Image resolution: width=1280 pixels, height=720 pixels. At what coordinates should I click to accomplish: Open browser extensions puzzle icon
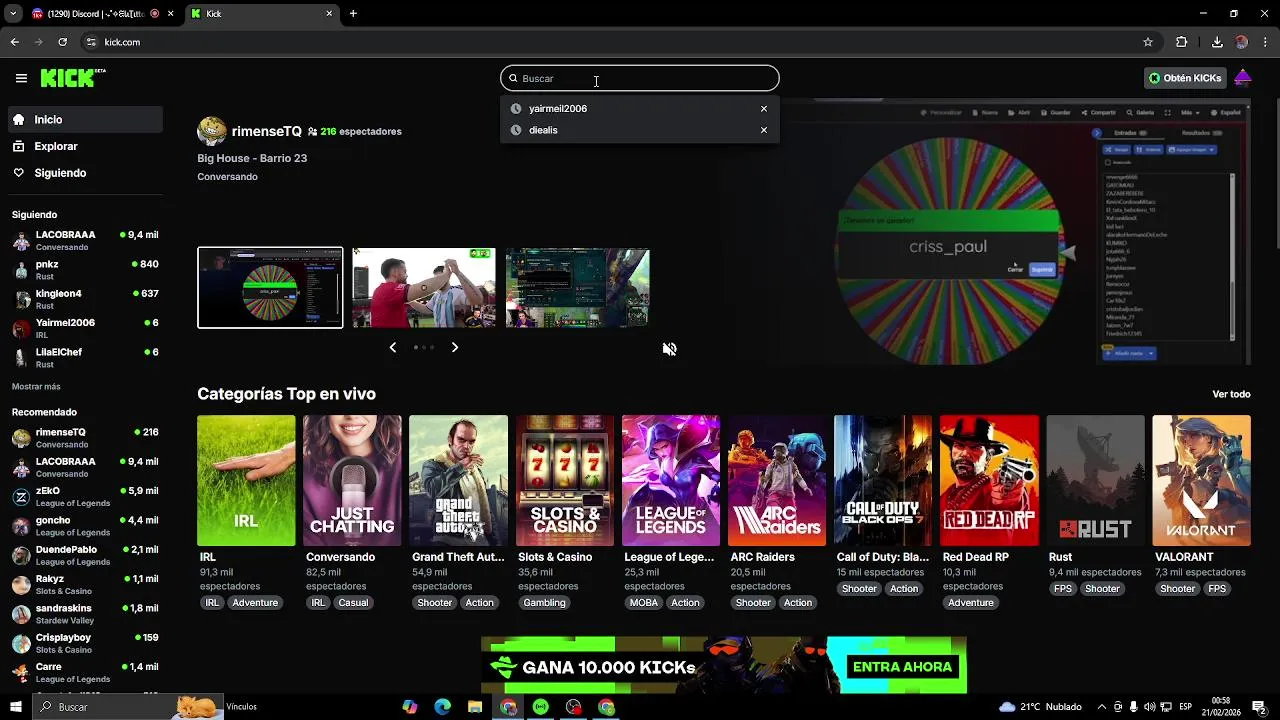[x=1182, y=42]
